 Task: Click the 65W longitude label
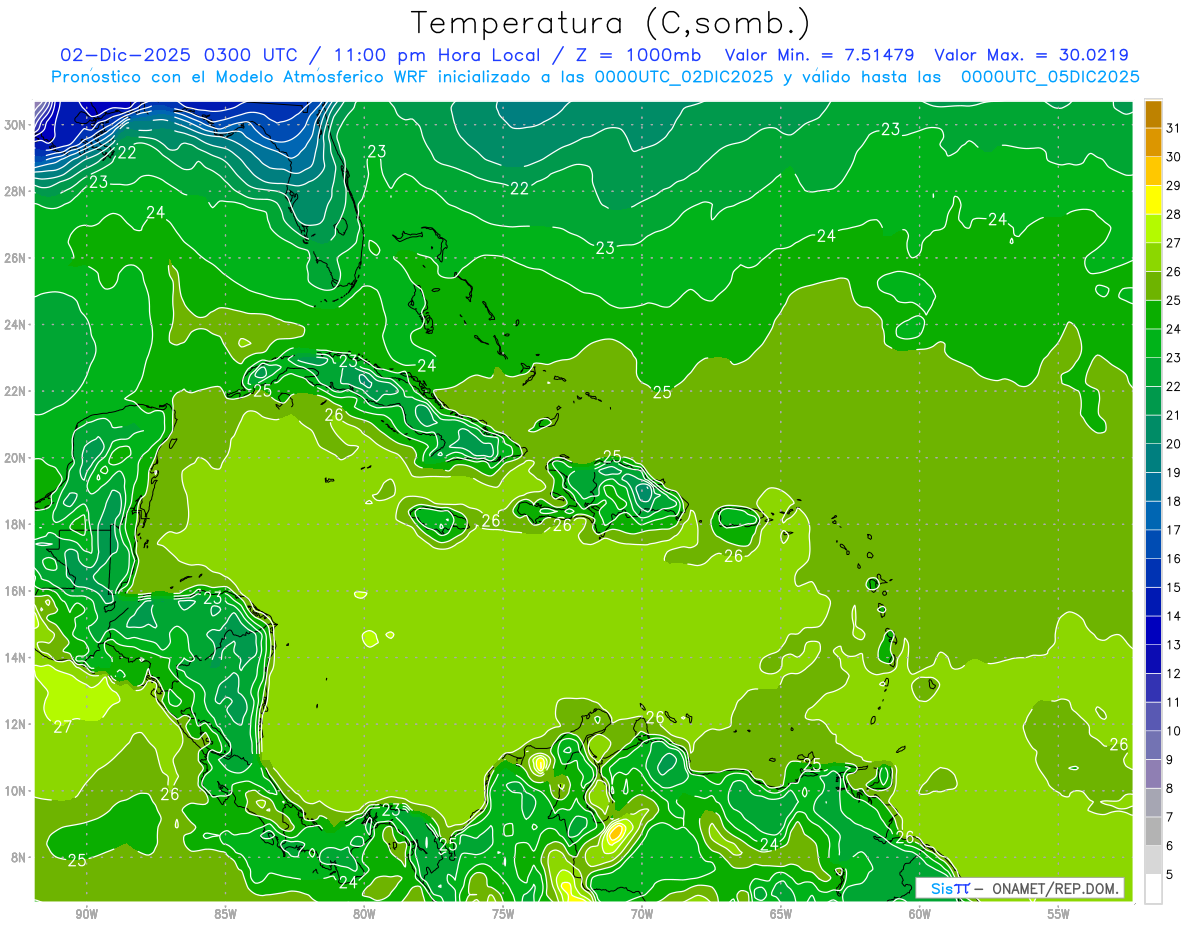[x=781, y=915]
